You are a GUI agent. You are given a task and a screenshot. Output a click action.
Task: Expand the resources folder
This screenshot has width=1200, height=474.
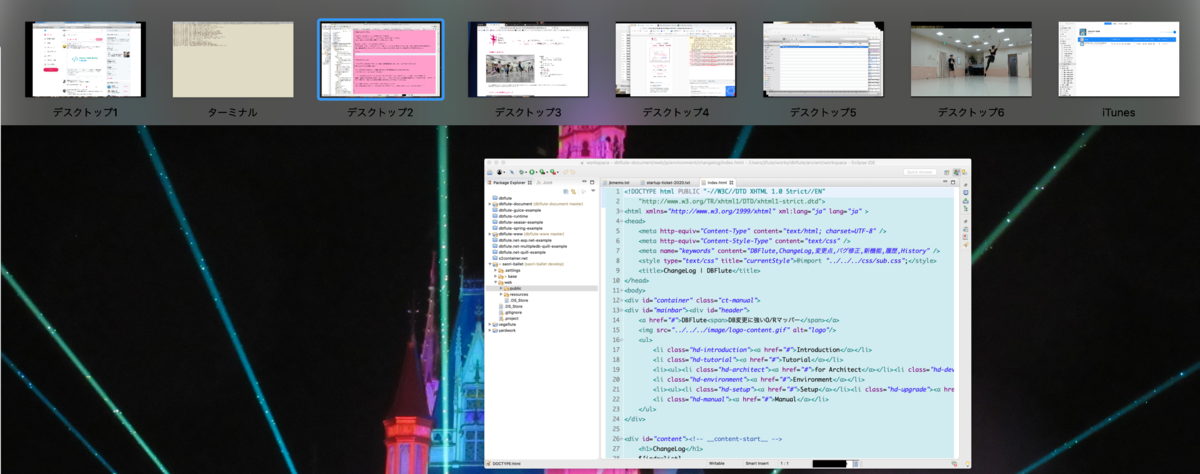[x=501, y=294]
